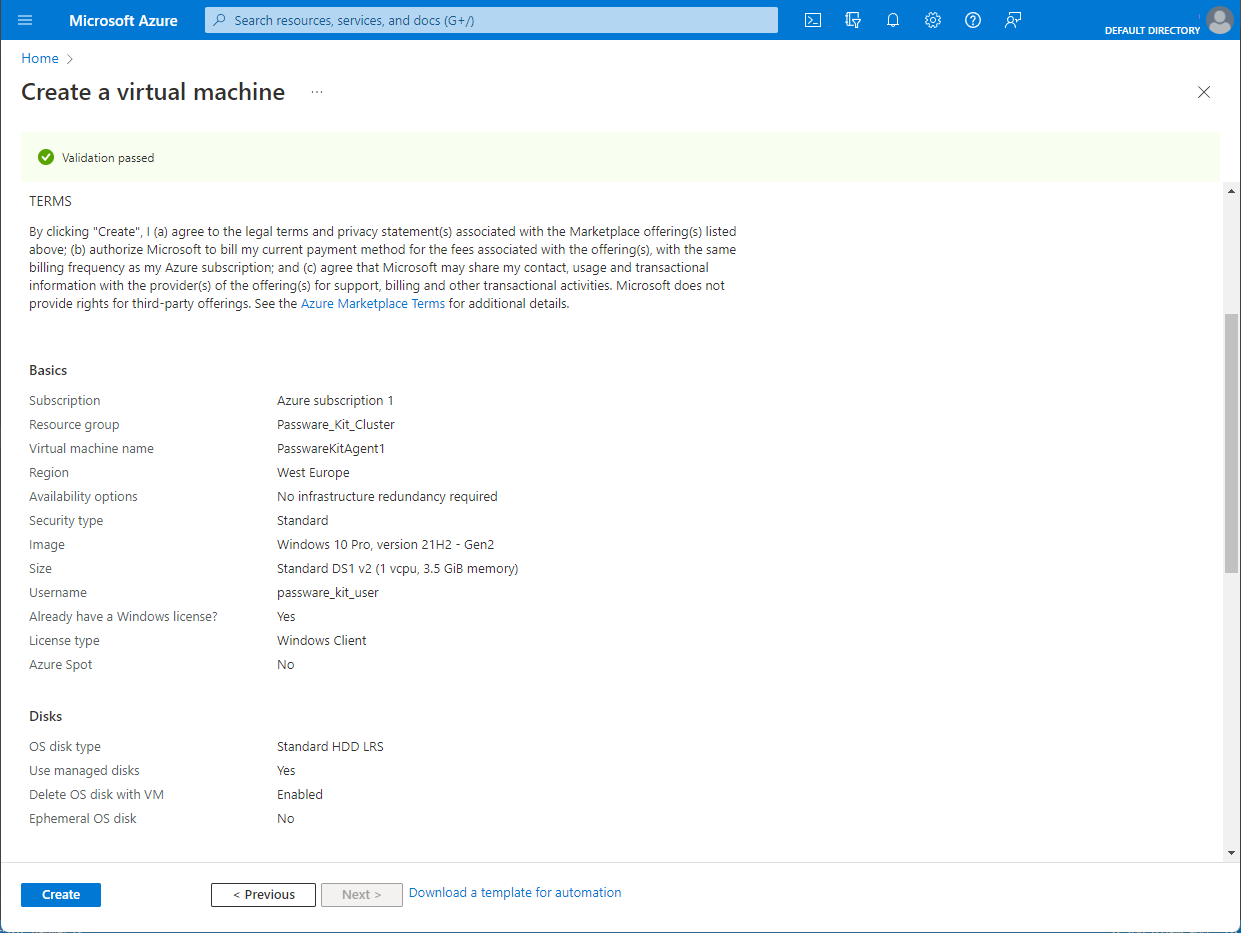Click the Resource group field label

(x=74, y=425)
